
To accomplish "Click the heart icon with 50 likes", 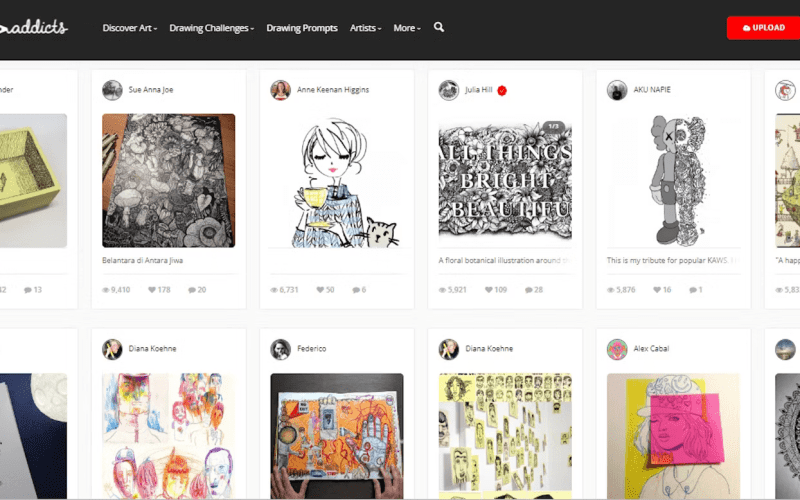I will pos(320,290).
